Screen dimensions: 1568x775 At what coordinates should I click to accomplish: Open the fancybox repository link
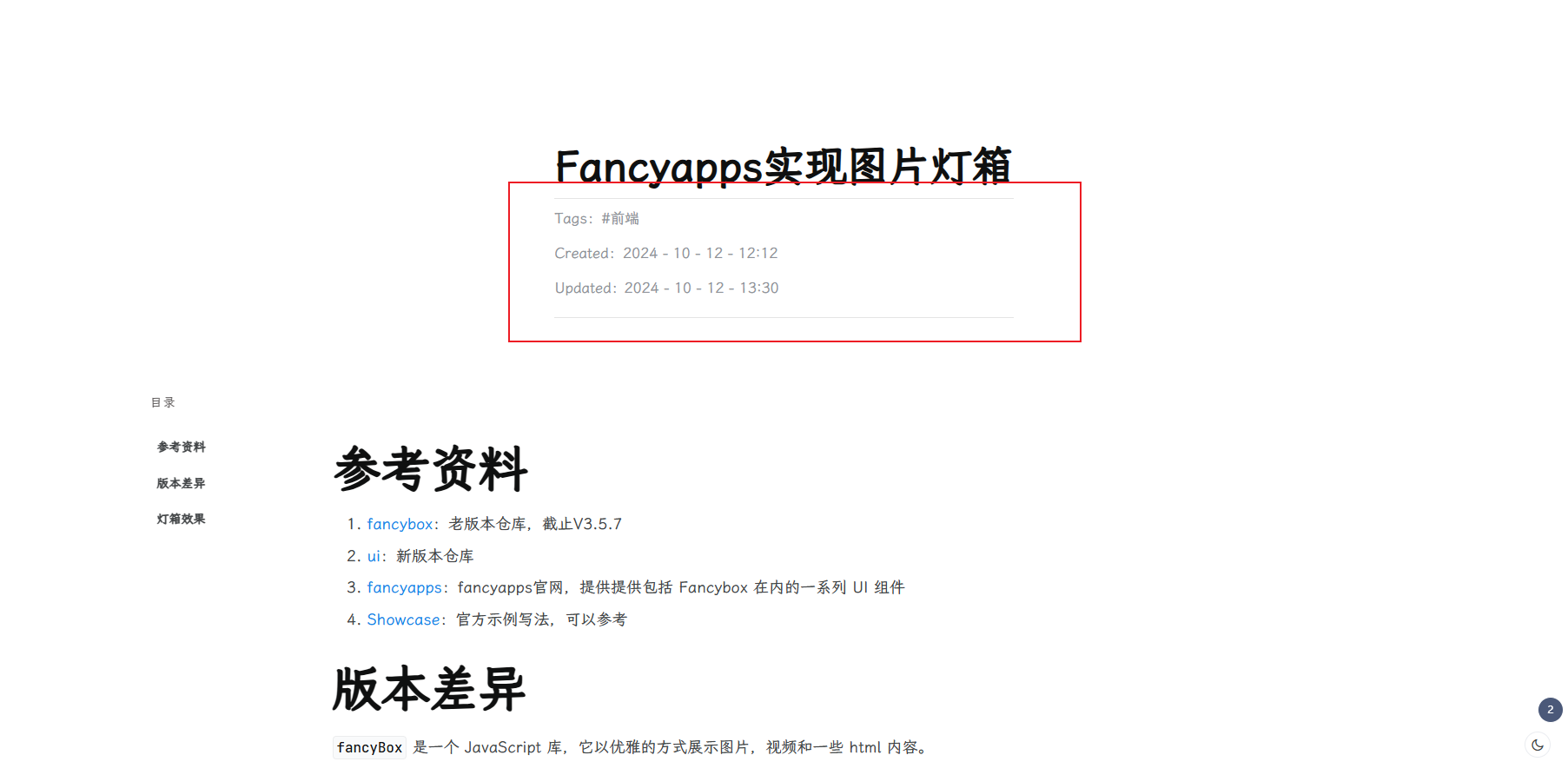coord(400,524)
